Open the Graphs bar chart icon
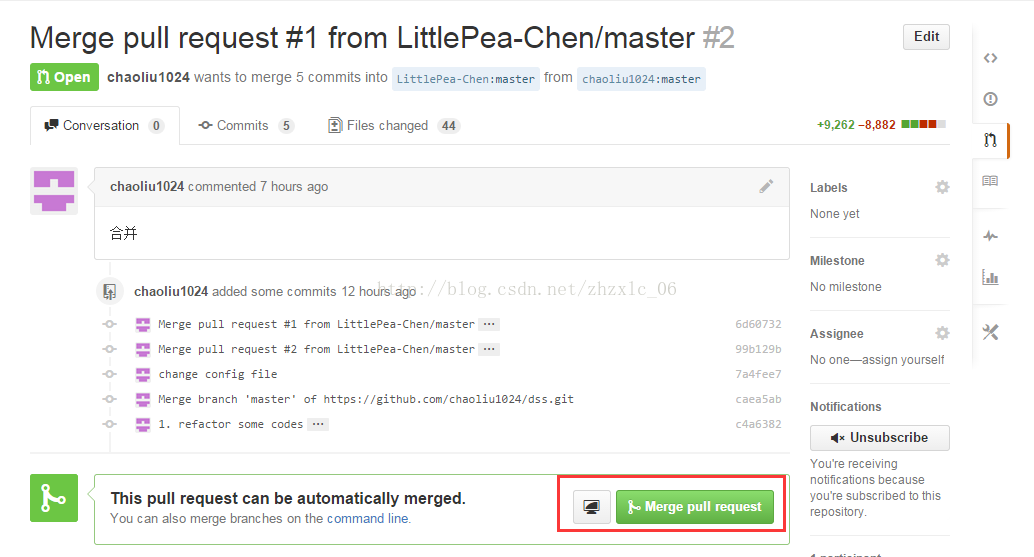Viewport: 1034px width, 557px height. [990, 277]
